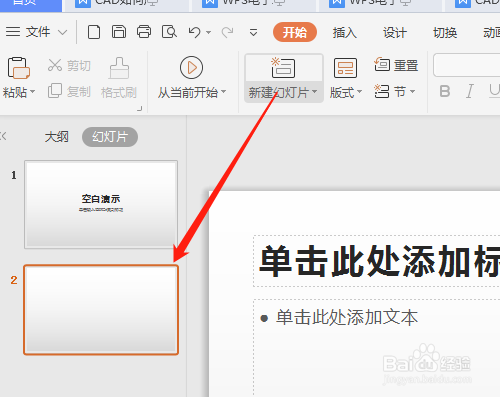Open the 设计 ribbon tab

coord(395,33)
